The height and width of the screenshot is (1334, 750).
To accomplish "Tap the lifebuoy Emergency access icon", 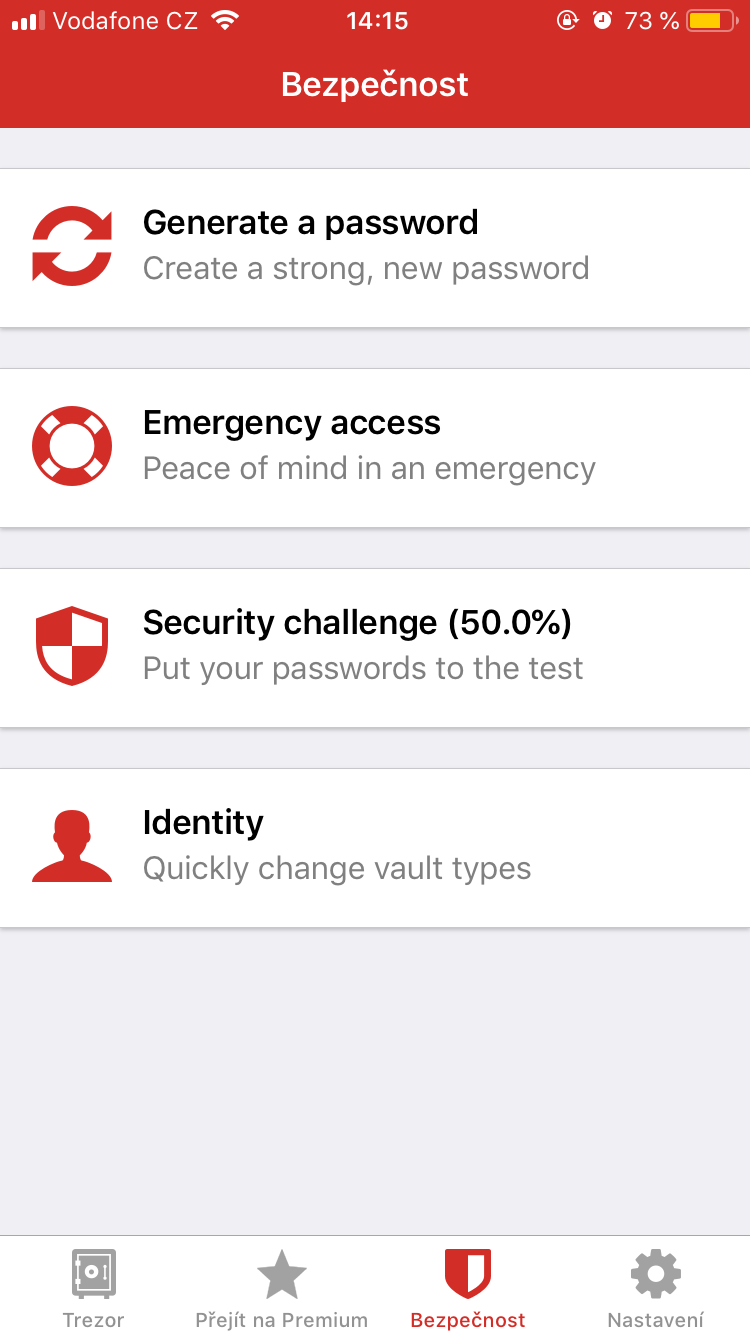I will point(72,446).
